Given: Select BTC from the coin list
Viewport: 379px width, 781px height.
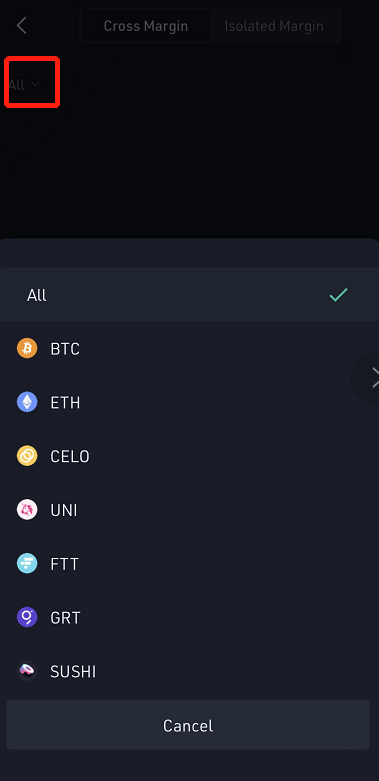Looking at the screenshot, I should (x=189, y=348).
